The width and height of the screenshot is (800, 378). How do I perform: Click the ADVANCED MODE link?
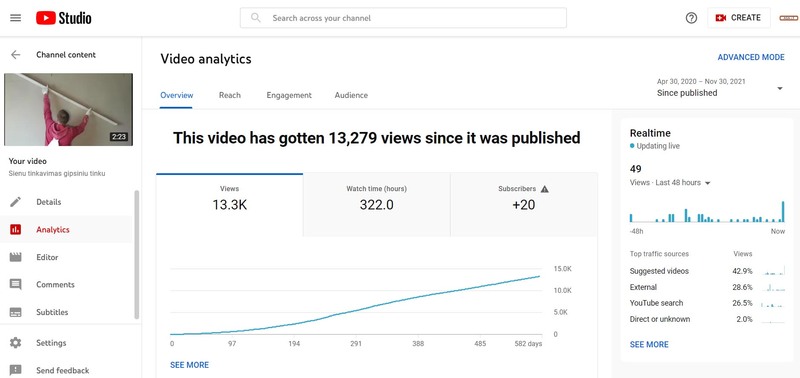751,58
